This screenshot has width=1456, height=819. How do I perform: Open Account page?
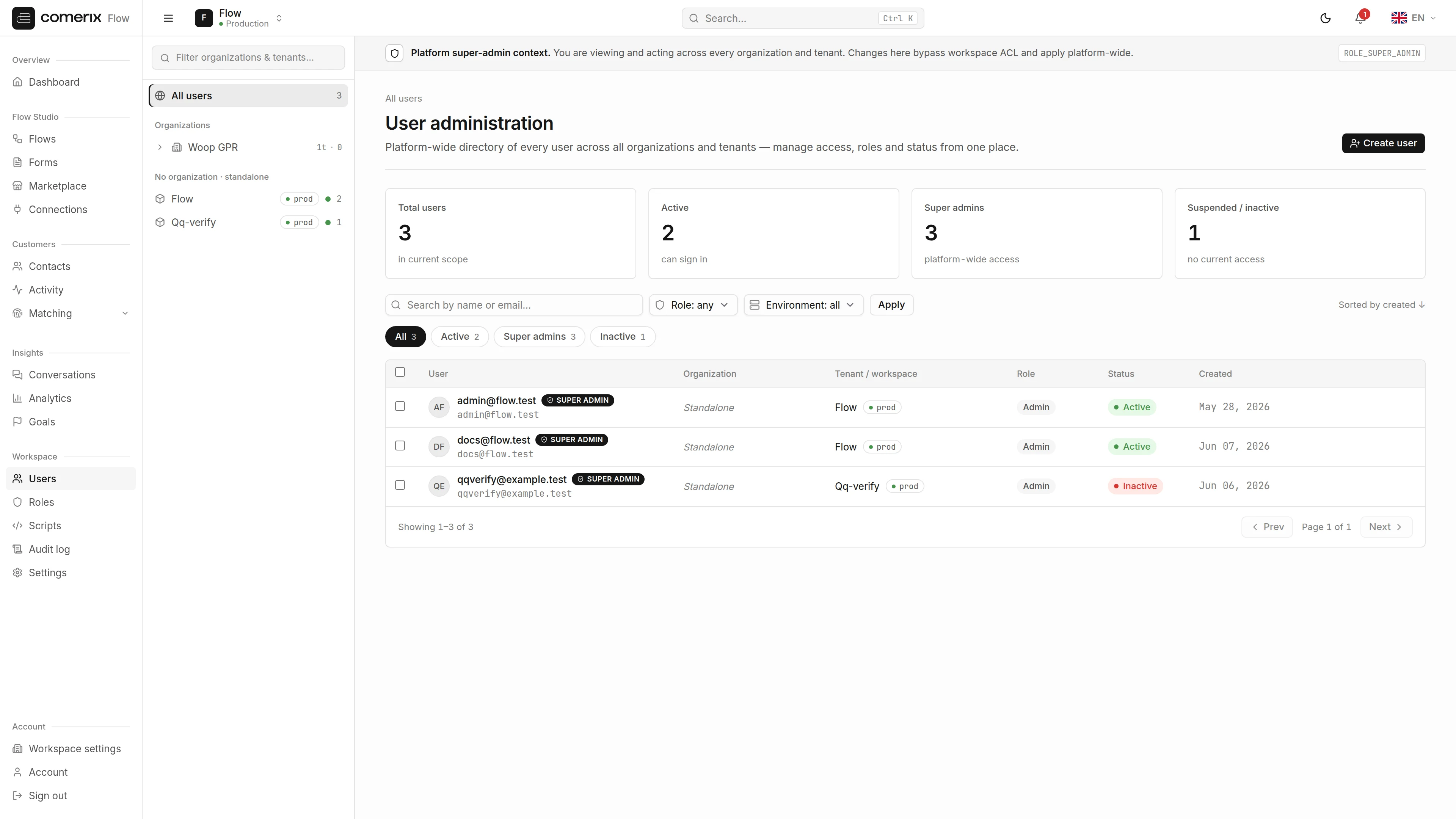pos(71,772)
